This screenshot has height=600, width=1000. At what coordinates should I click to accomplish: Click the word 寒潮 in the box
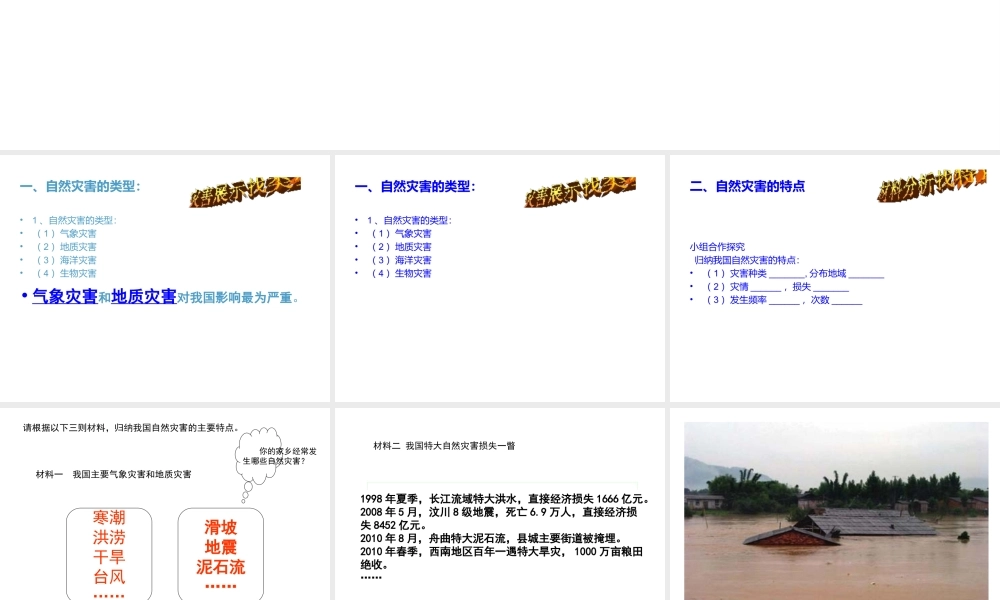[x=109, y=517]
